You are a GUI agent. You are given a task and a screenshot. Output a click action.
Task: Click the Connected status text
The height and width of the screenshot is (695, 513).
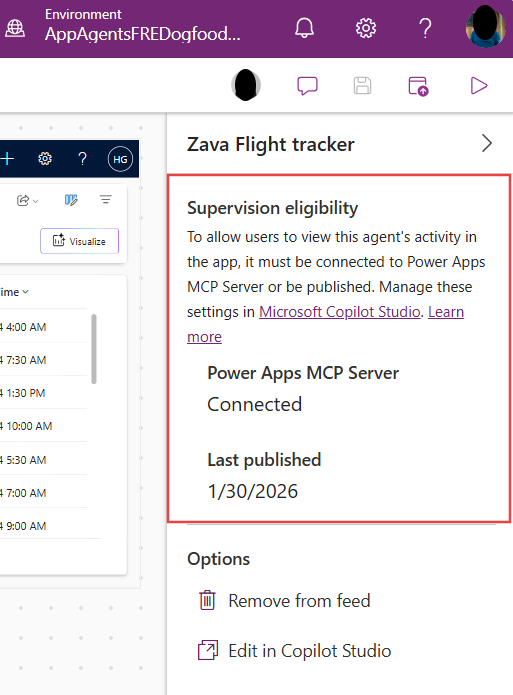(255, 404)
